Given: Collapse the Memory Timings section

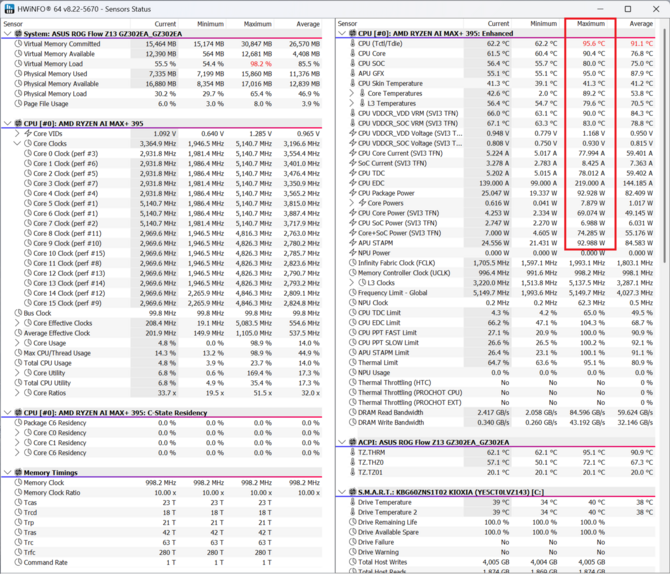Looking at the screenshot, I should 7,473.
